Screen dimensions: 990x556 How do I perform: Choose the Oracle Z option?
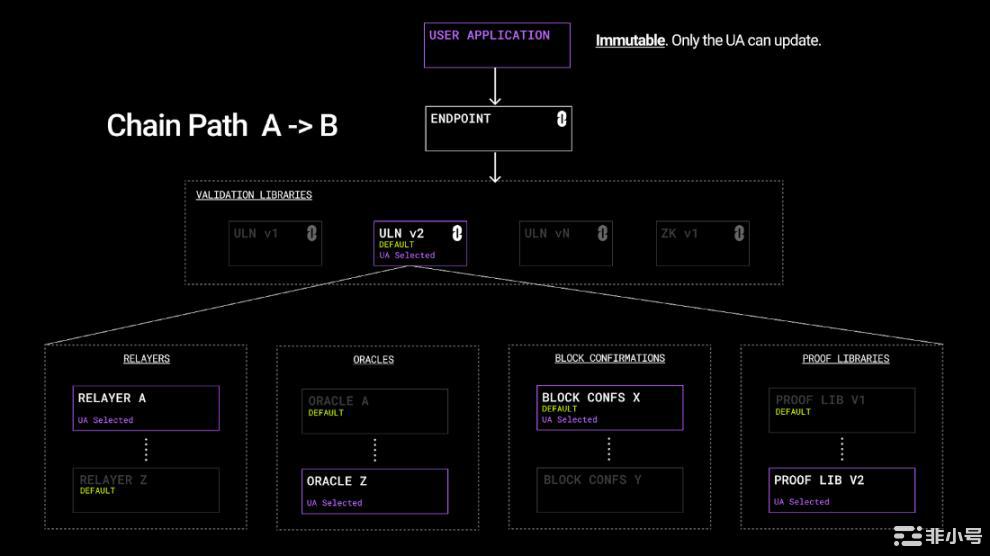coord(374,491)
